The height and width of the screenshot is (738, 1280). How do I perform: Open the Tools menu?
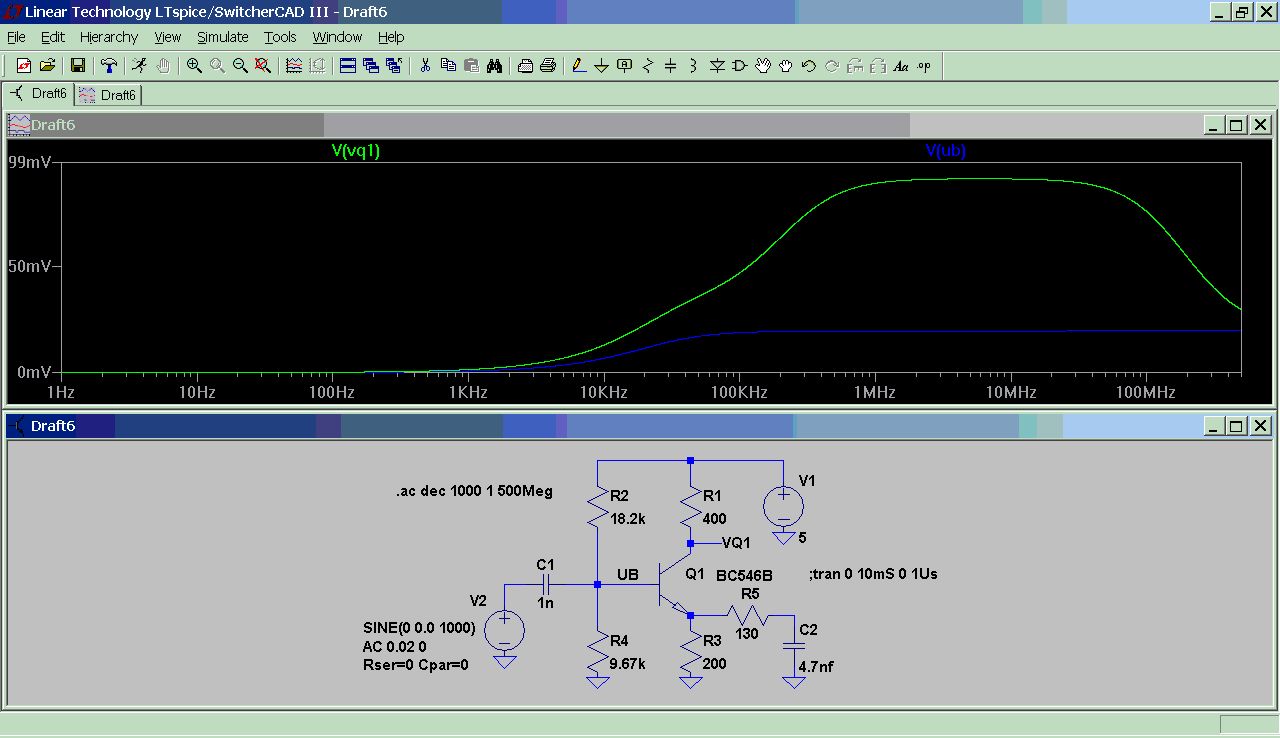point(280,37)
